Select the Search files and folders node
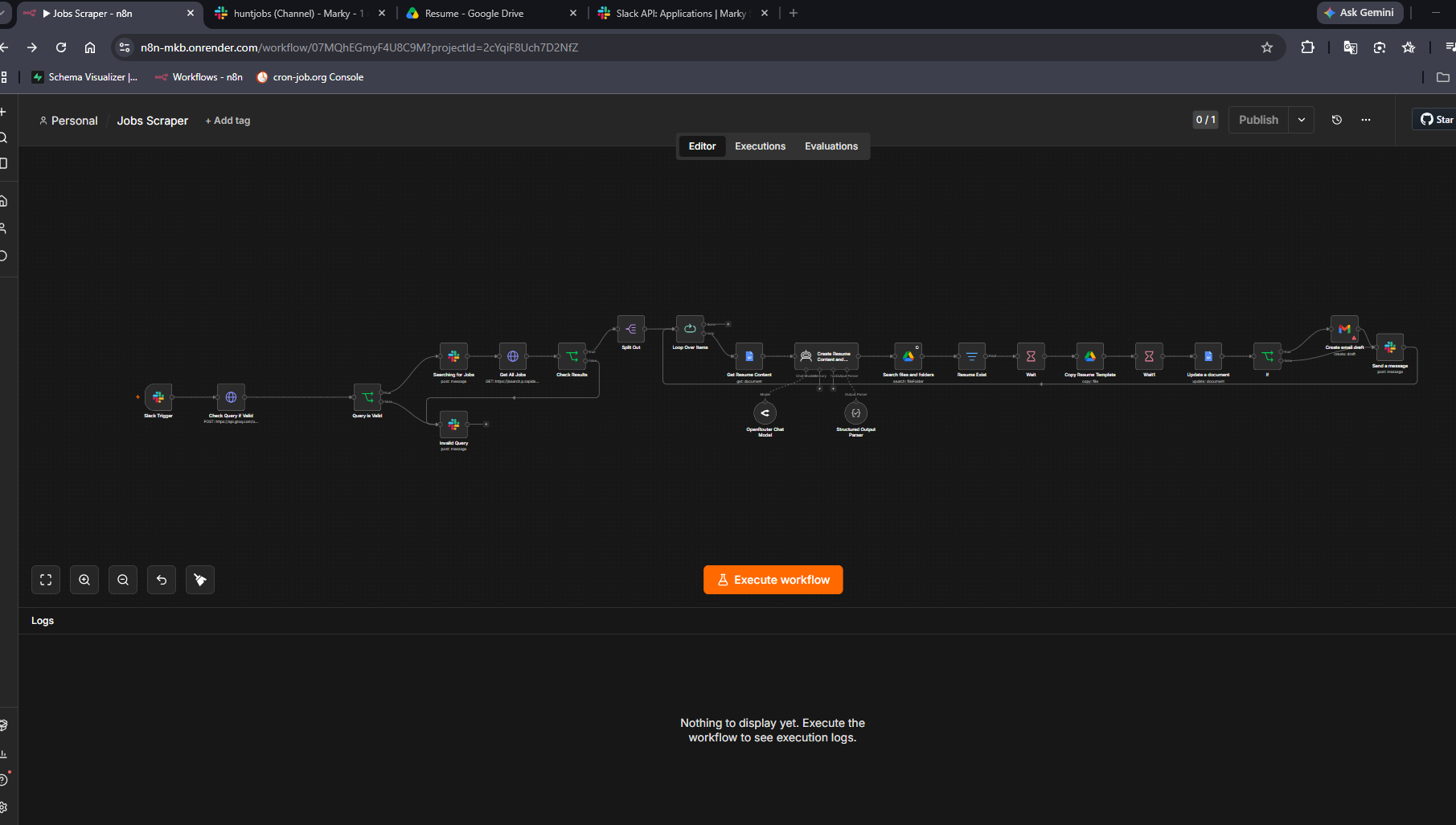 [908, 356]
